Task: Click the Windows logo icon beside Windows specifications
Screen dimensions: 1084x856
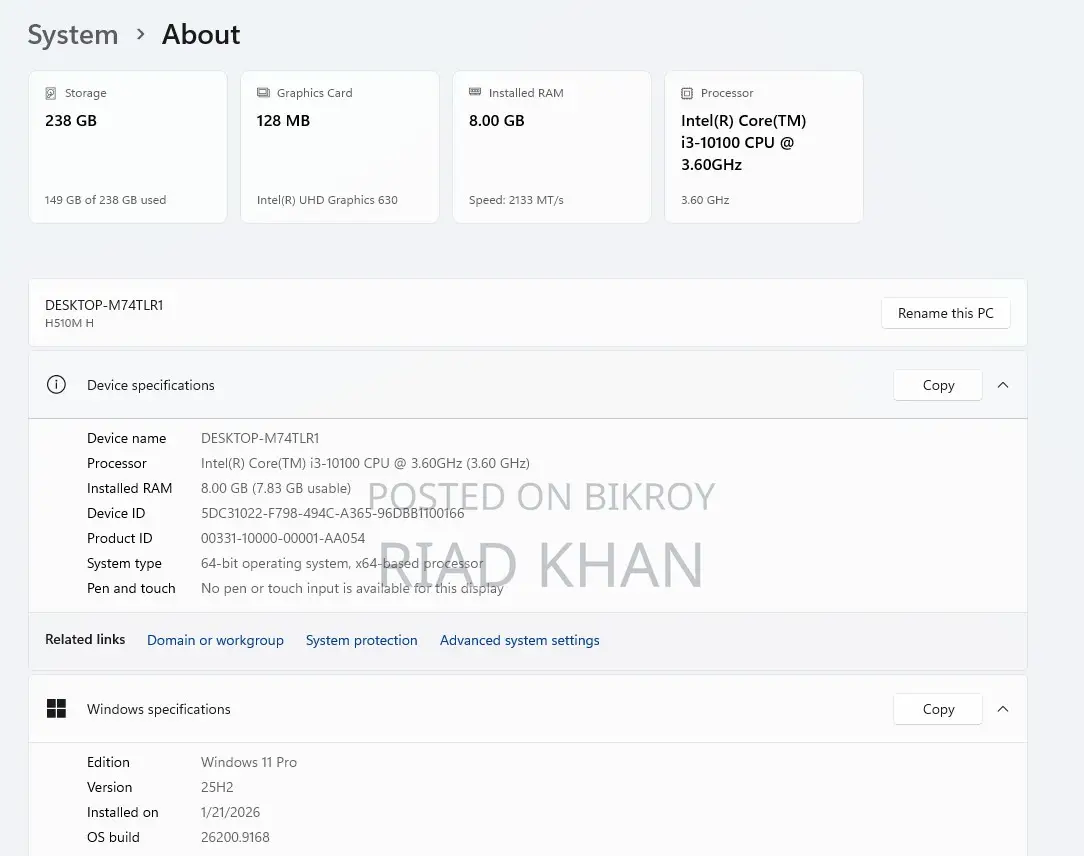Action: click(x=56, y=709)
